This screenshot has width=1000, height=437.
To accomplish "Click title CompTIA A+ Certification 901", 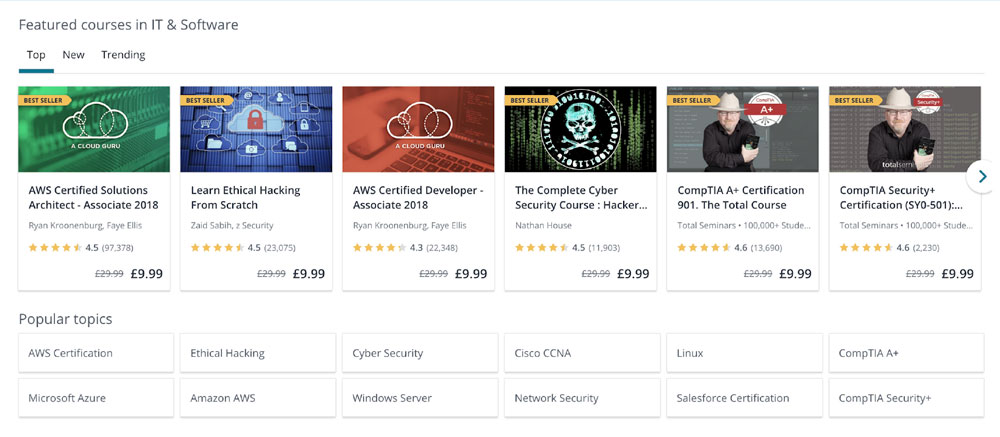I will (x=740, y=198).
